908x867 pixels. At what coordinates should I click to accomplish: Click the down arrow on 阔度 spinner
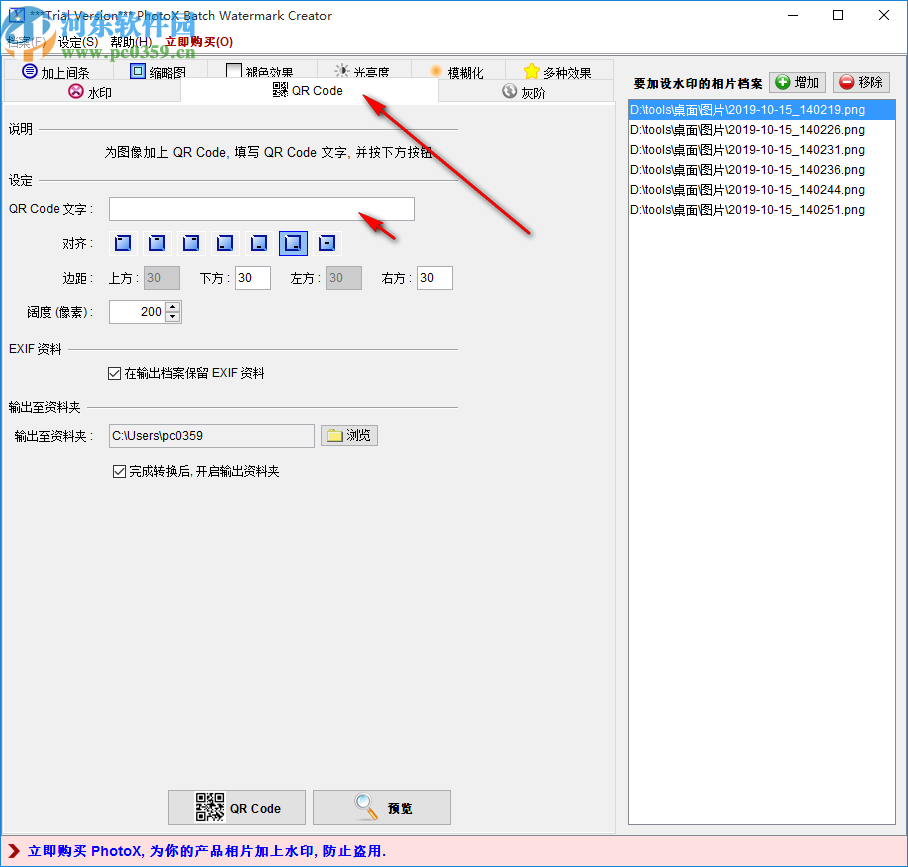(x=171, y=317)
